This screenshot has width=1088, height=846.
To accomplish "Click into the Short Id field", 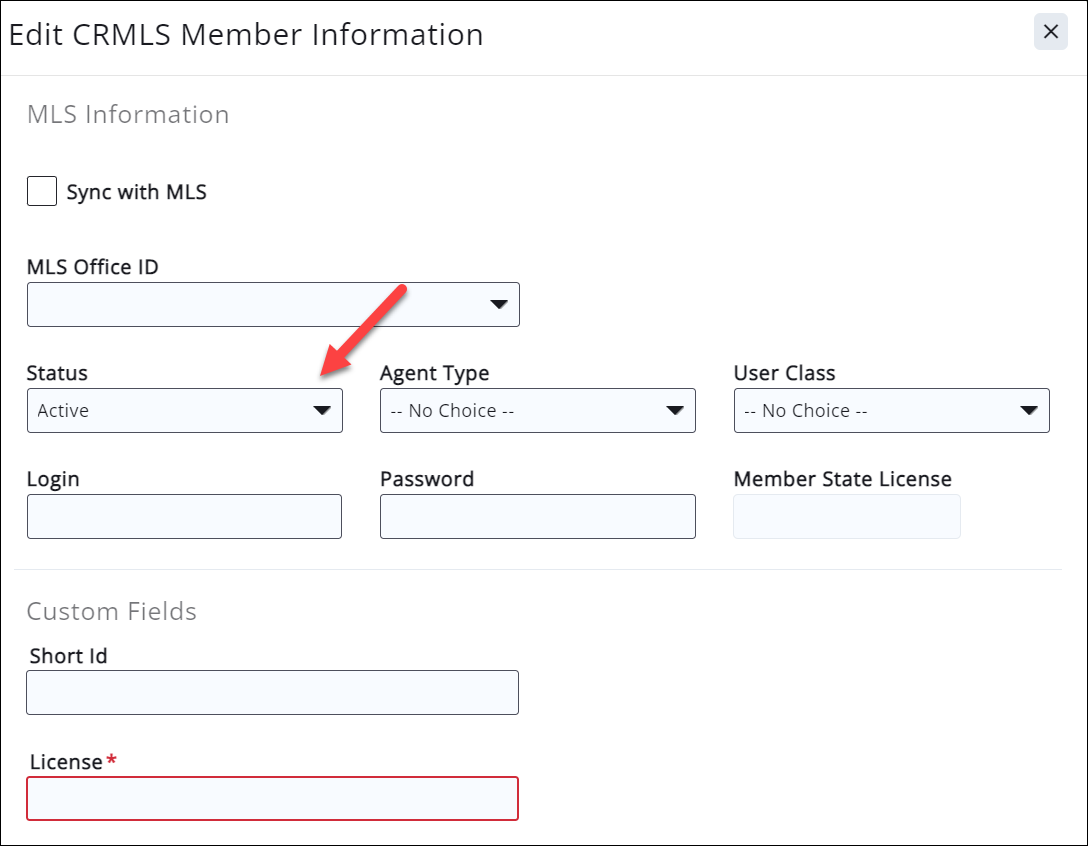I will click(x=272, y=692).
